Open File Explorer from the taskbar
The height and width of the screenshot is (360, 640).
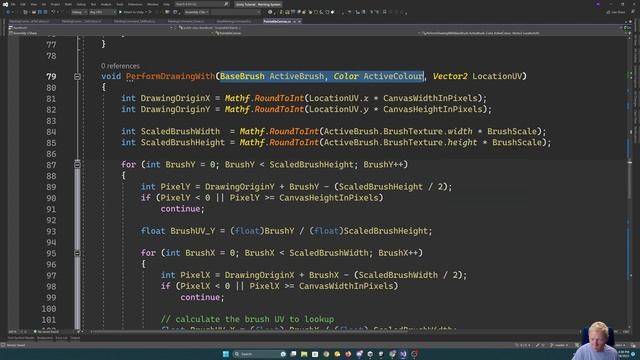pos(304,354)
